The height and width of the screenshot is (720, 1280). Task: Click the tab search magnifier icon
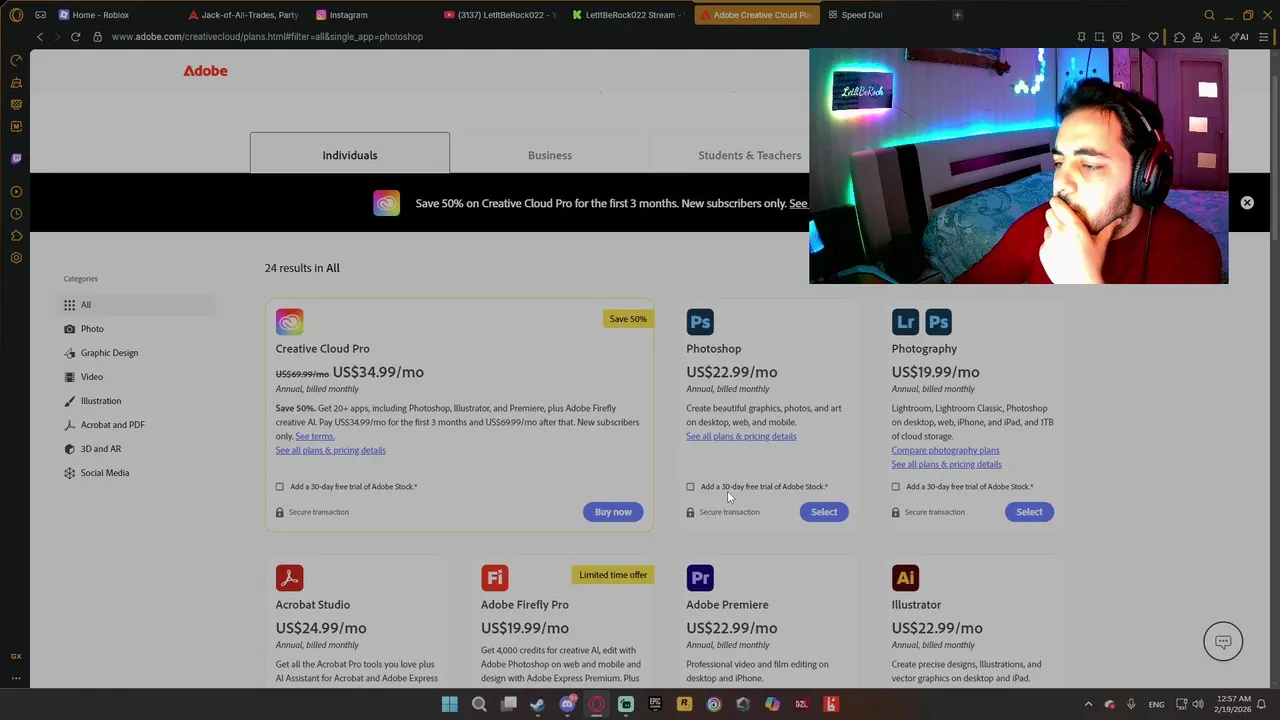tap(1209, 15)
